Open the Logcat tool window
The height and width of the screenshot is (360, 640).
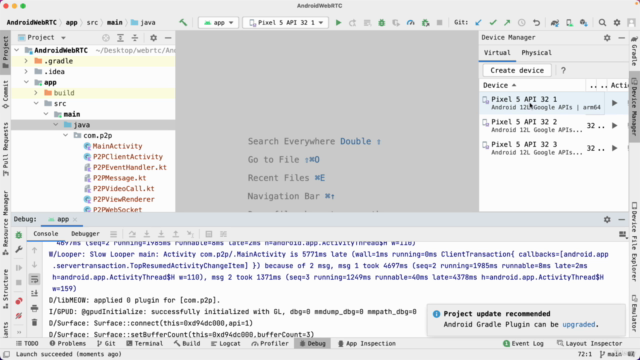[226, 344]
